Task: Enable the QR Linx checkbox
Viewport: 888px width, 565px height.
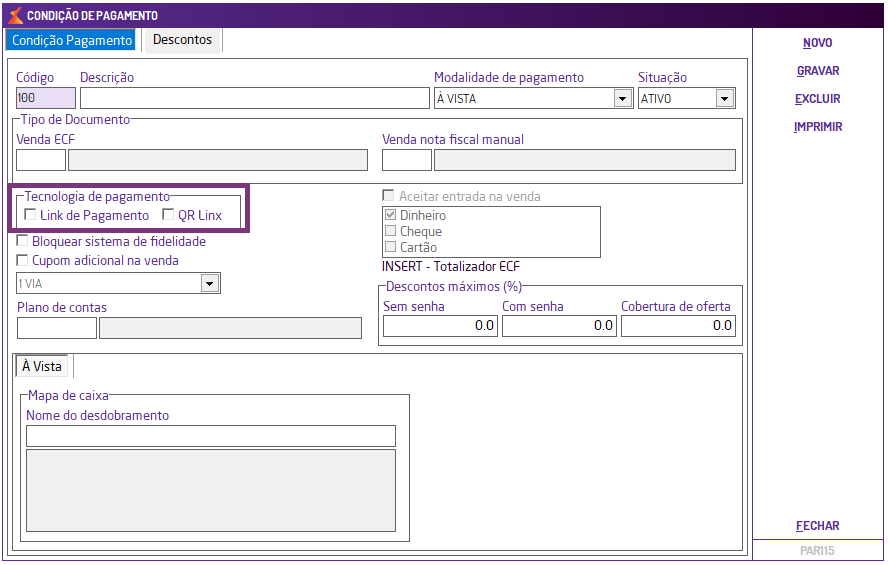Action: 168,215
